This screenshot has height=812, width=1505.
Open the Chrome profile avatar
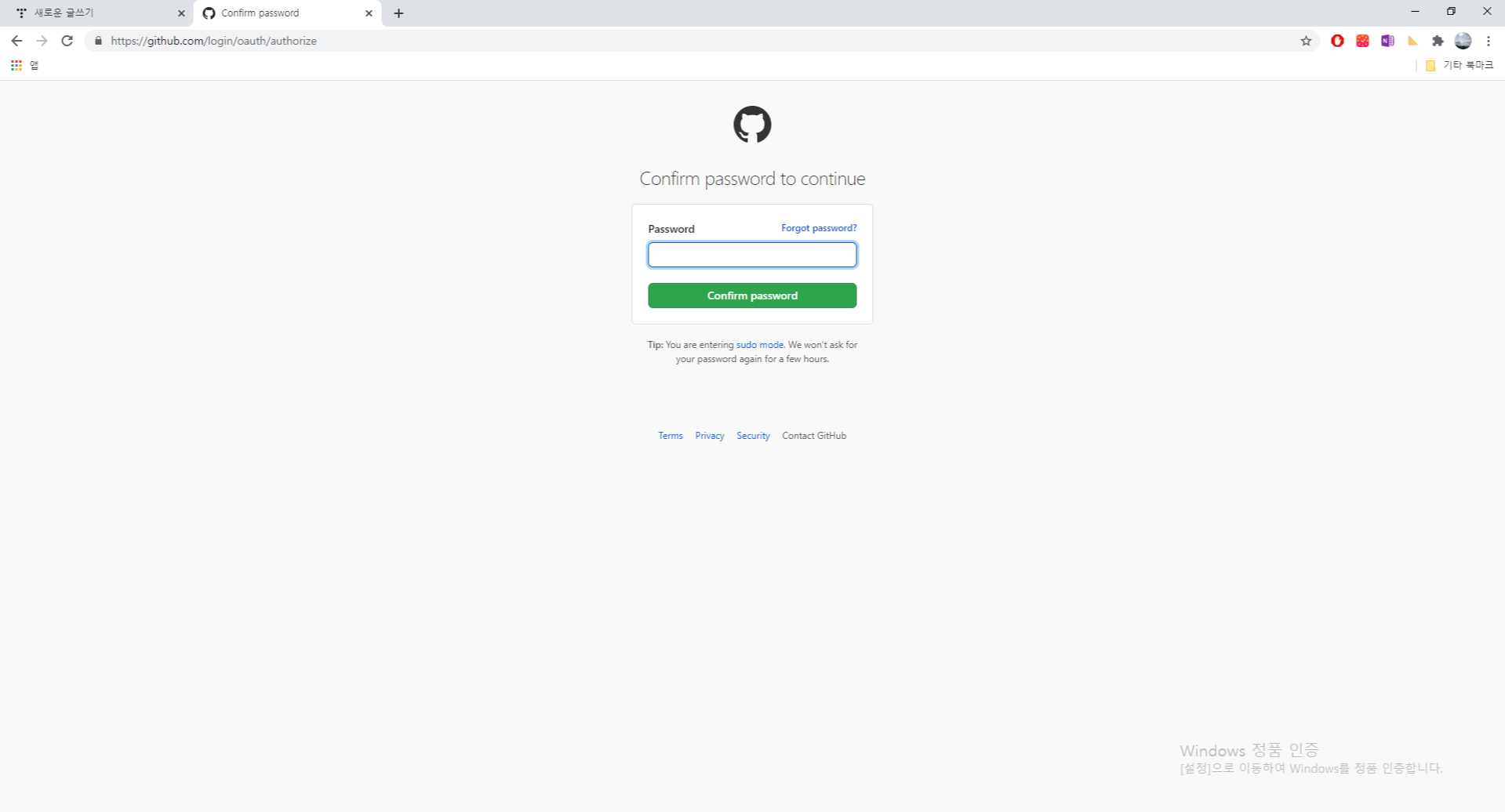click(x=1463, y=41)
